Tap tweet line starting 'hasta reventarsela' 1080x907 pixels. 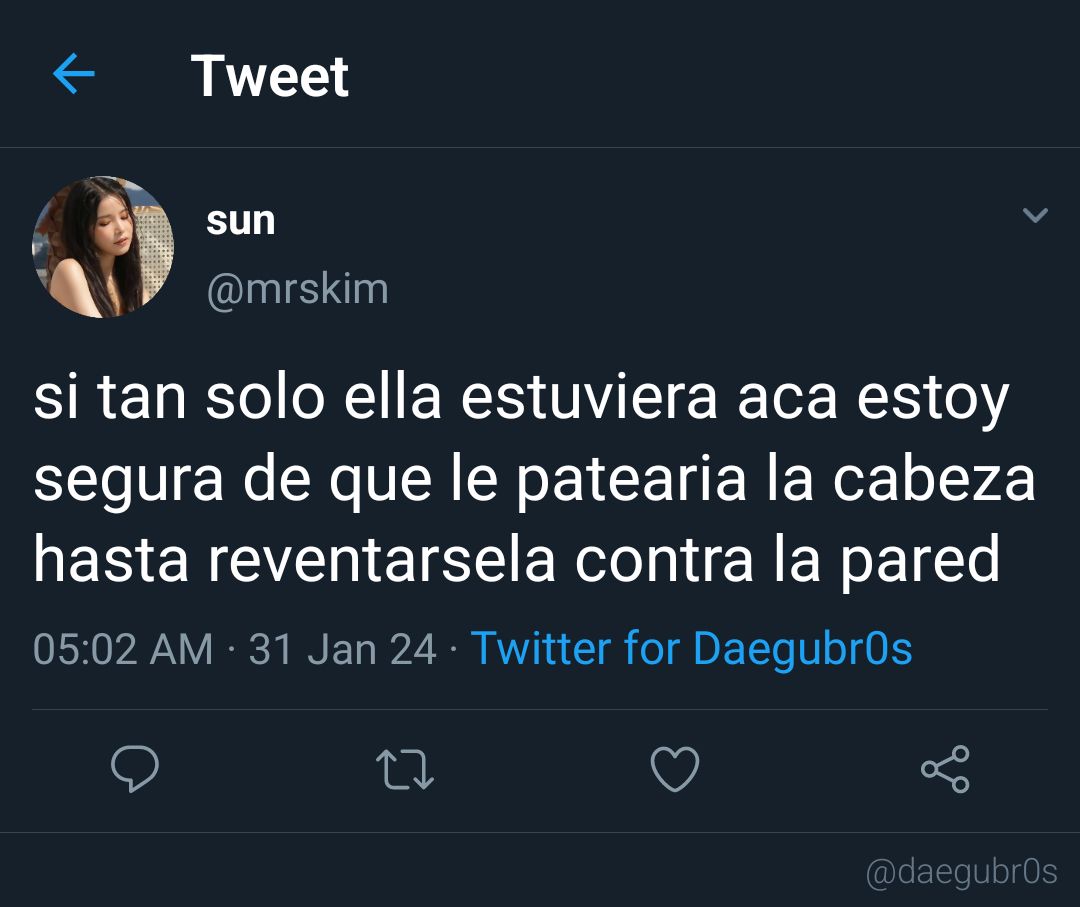pyautogui.click(x=517, y=561)
